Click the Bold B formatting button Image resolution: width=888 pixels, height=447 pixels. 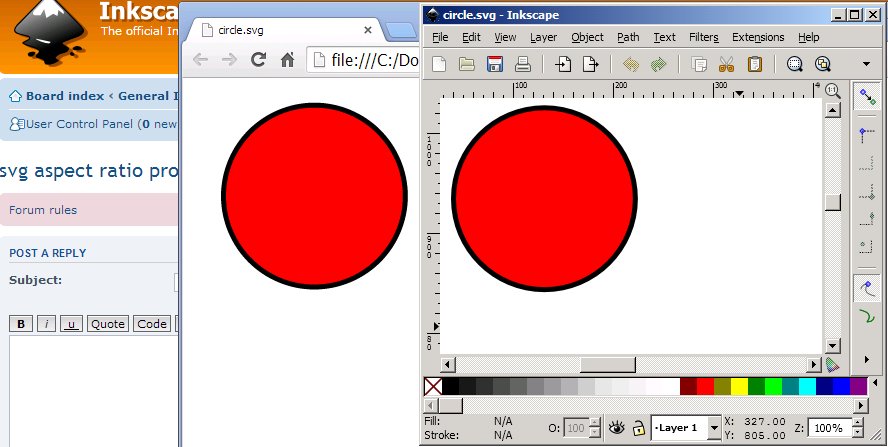(21, 324)
